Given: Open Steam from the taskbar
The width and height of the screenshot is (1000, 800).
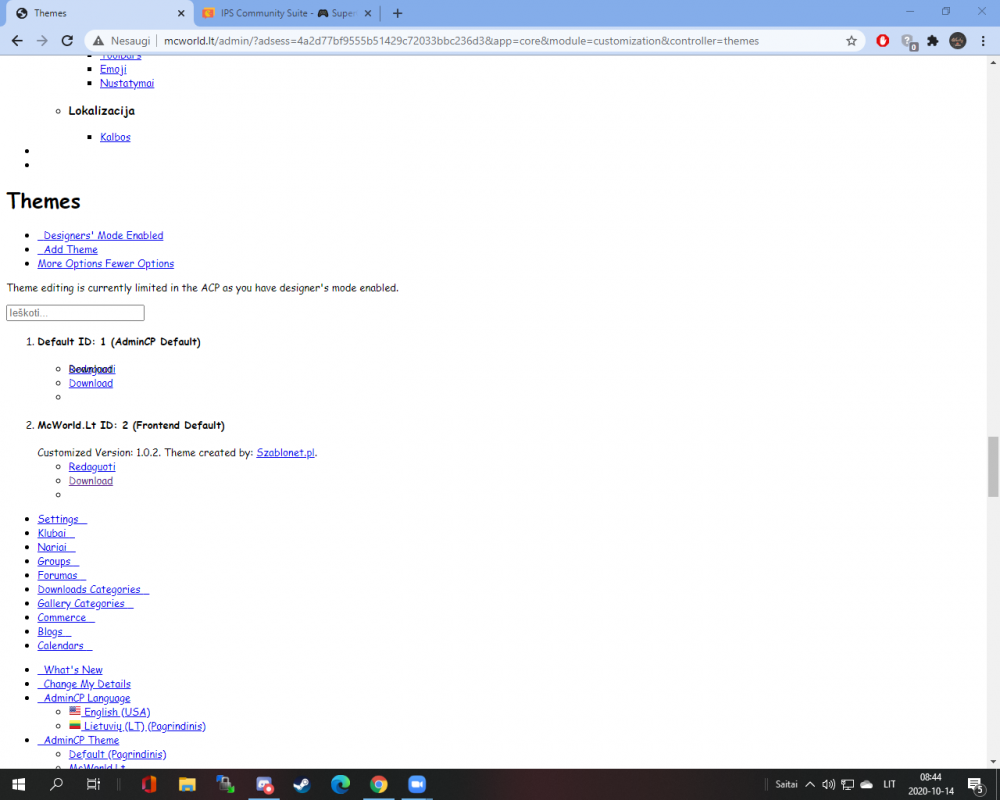Looking at the screenshot, I should click(x=302, y=784).
